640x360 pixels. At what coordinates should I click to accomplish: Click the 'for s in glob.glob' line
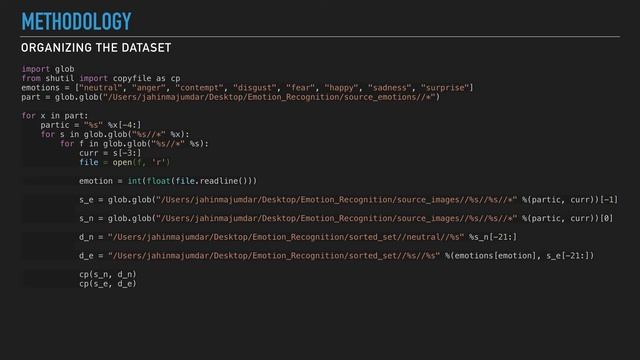click(115, 134)
